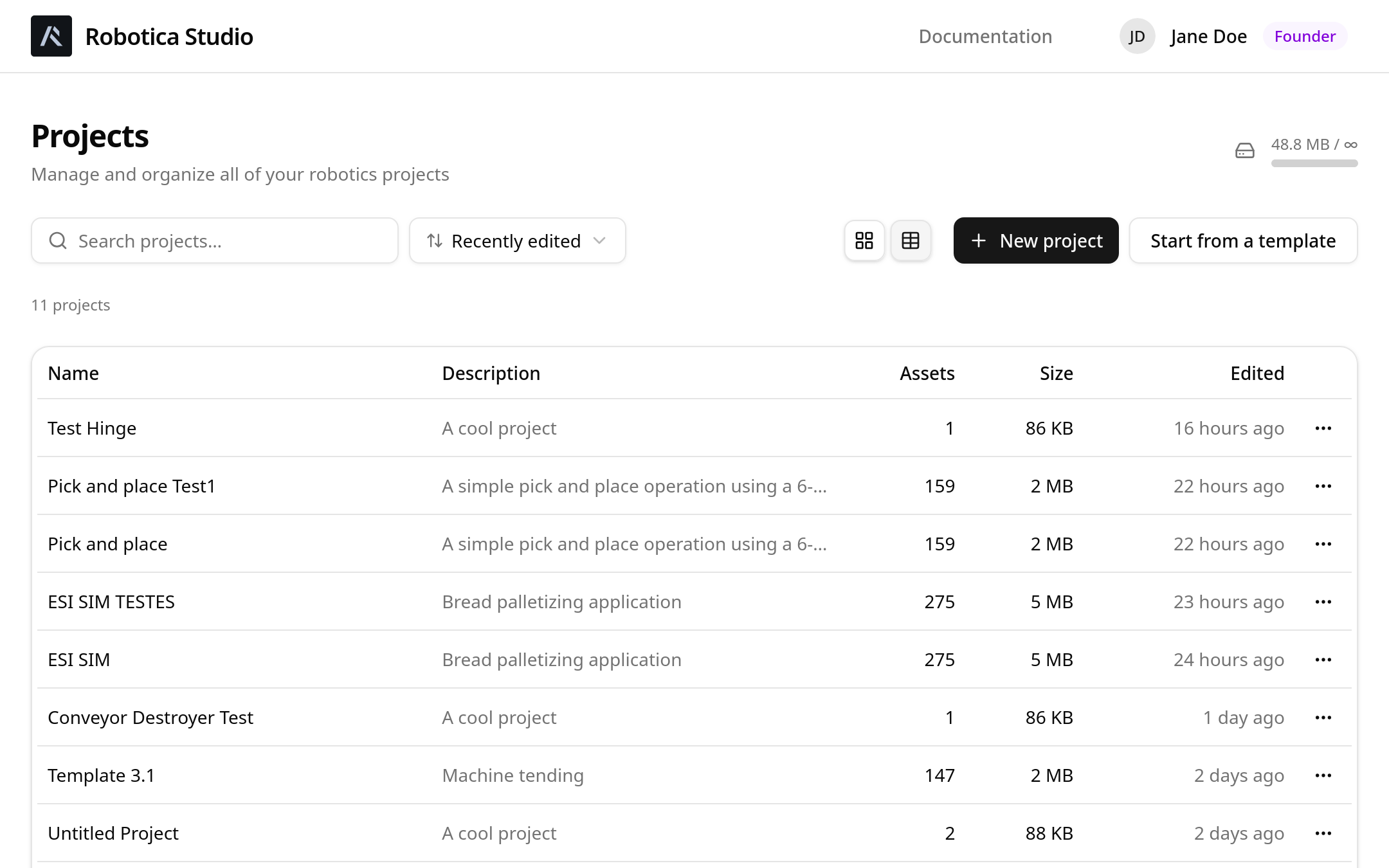Click the storage drive icon

pos(1245,150)
